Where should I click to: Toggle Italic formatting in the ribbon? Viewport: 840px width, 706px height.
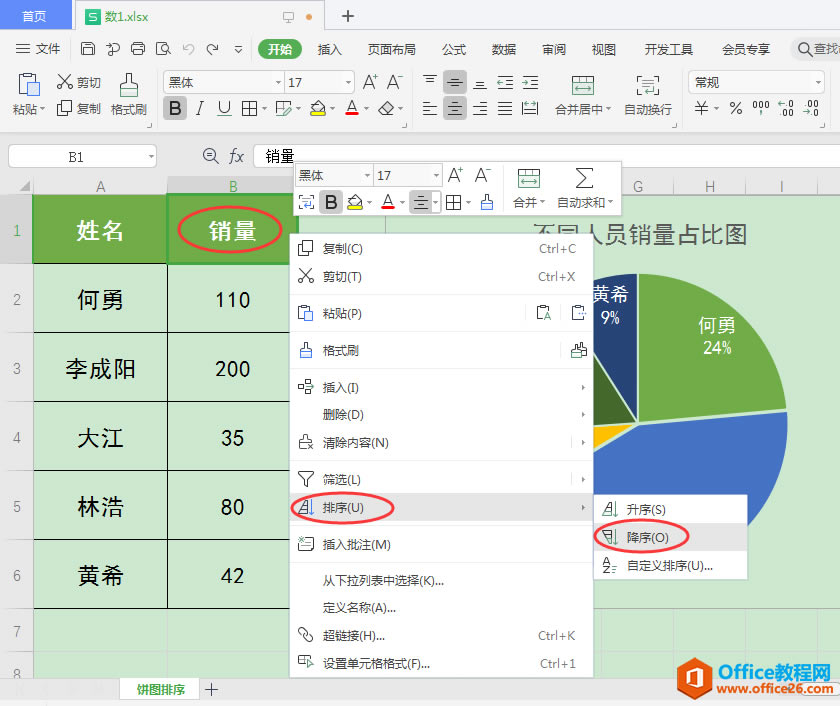click(x=200, y=108)
